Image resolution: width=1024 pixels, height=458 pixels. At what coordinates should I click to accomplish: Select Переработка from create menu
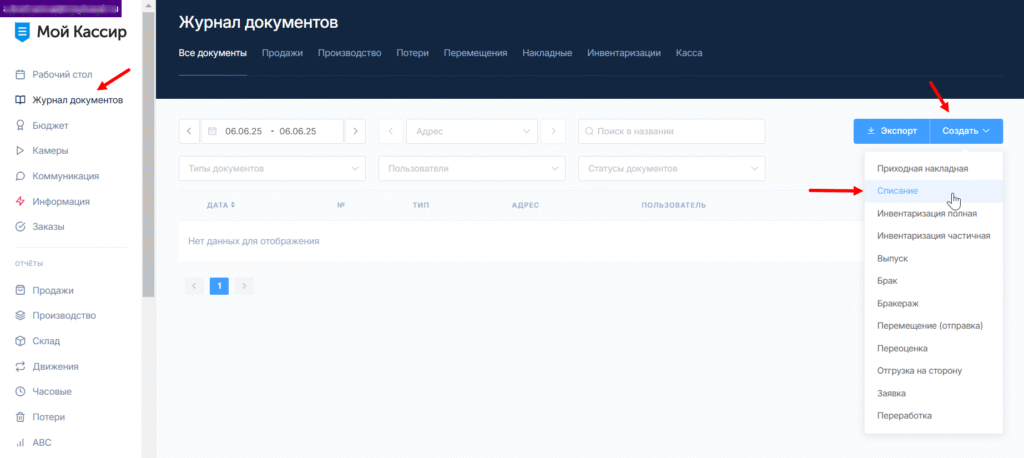(933, 416)
